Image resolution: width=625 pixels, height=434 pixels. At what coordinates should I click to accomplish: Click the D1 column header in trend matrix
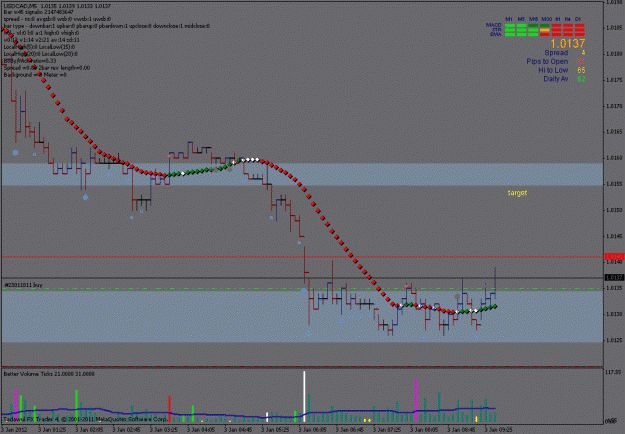[578, 19]
